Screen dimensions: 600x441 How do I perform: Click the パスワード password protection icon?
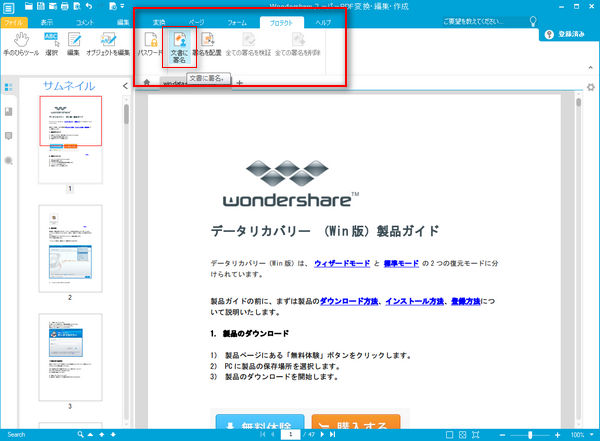click(150, 44)
